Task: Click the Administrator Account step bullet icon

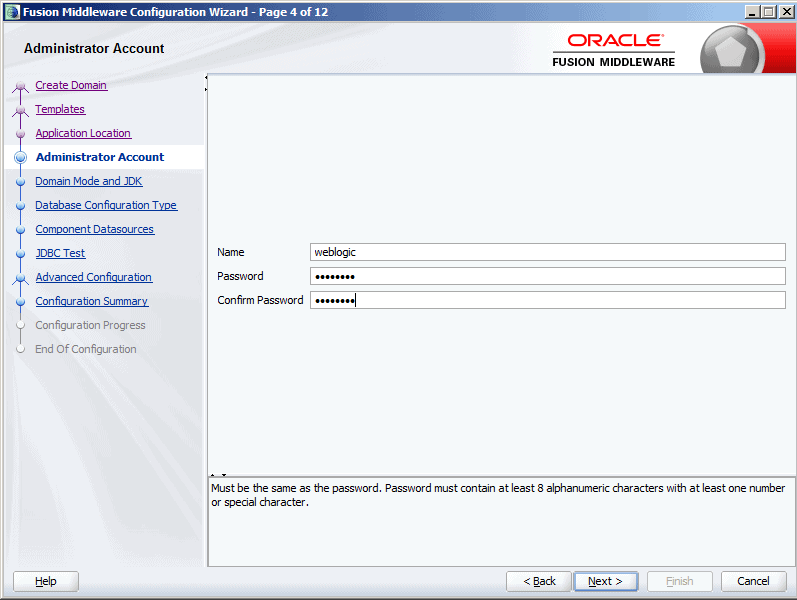Action: [x=20, y=157]
